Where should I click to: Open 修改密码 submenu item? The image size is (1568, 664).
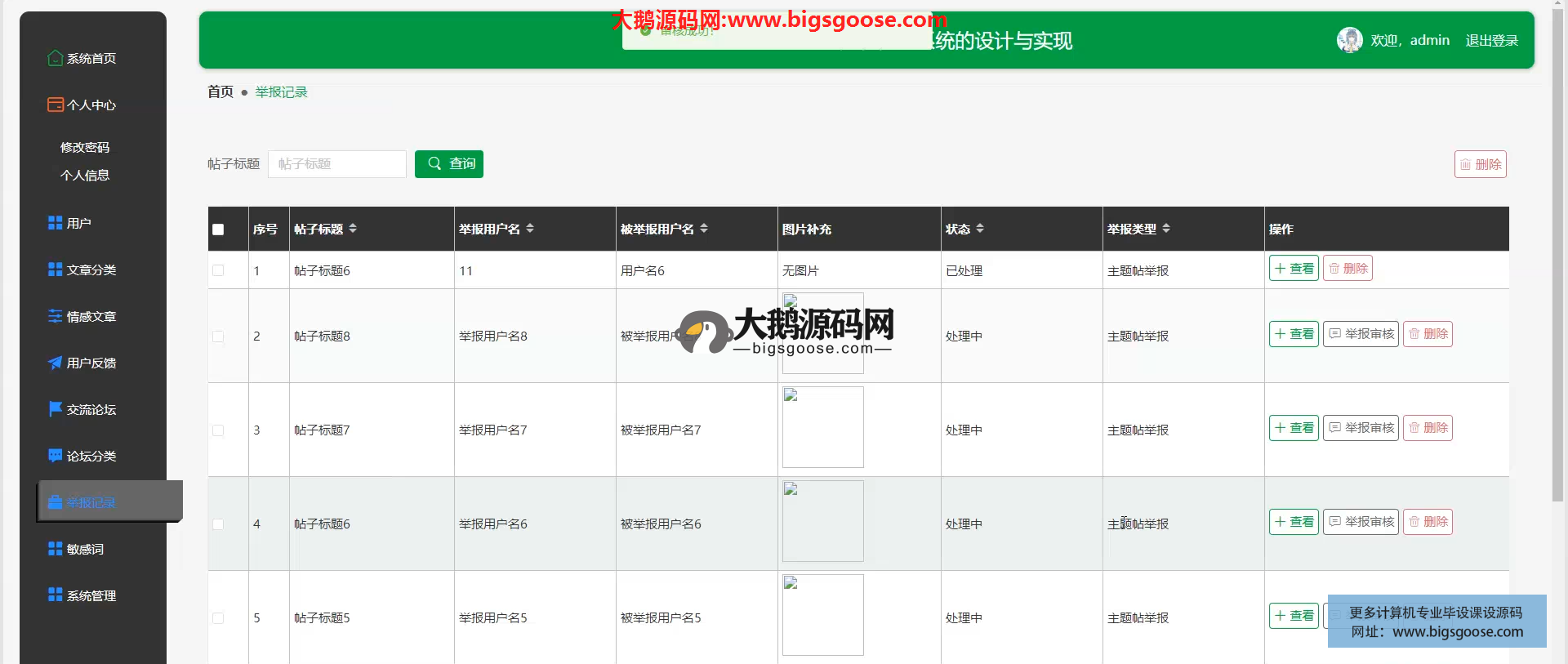point(85,147)
